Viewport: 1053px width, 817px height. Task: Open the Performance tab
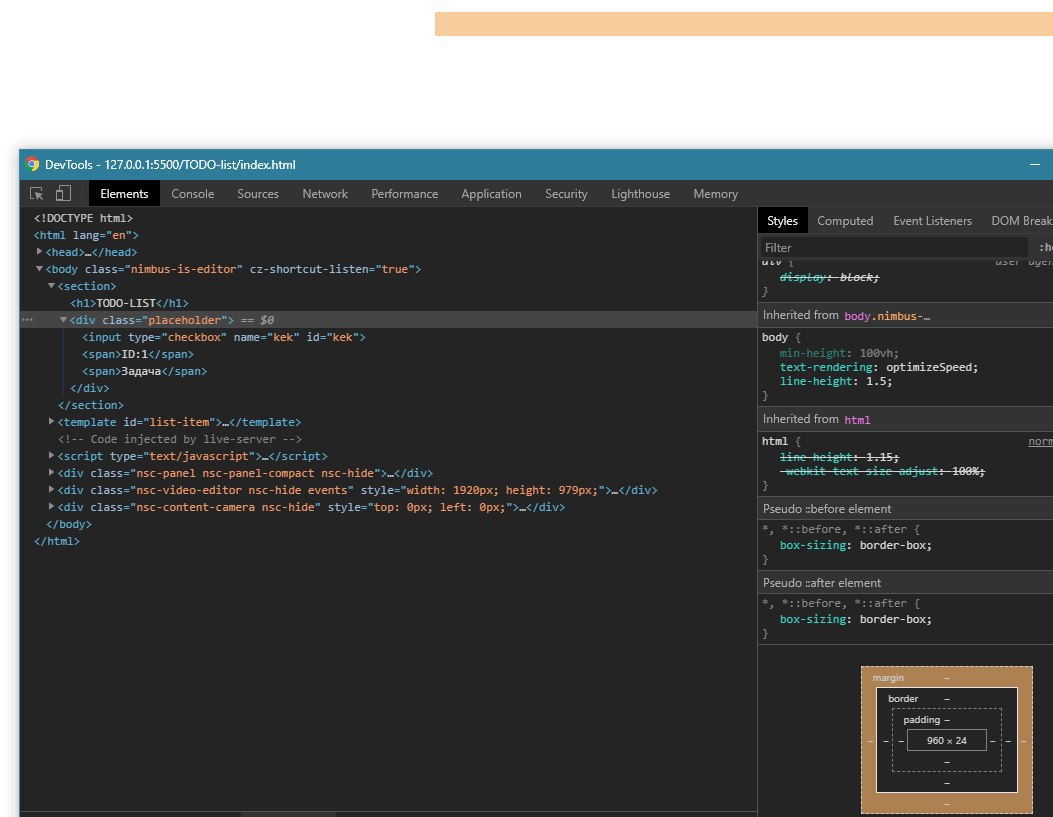[404, 193]
